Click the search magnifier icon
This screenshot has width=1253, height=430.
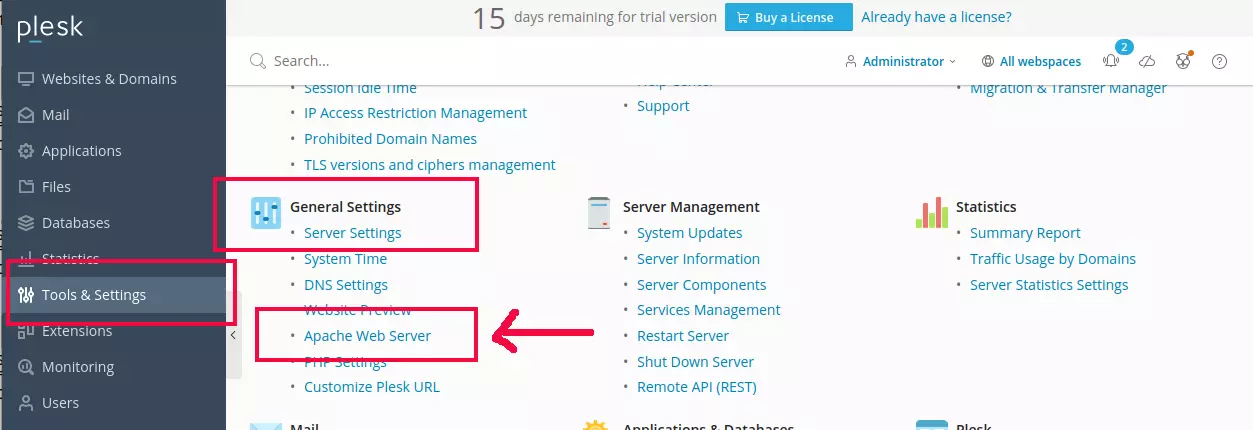[258, 61]
